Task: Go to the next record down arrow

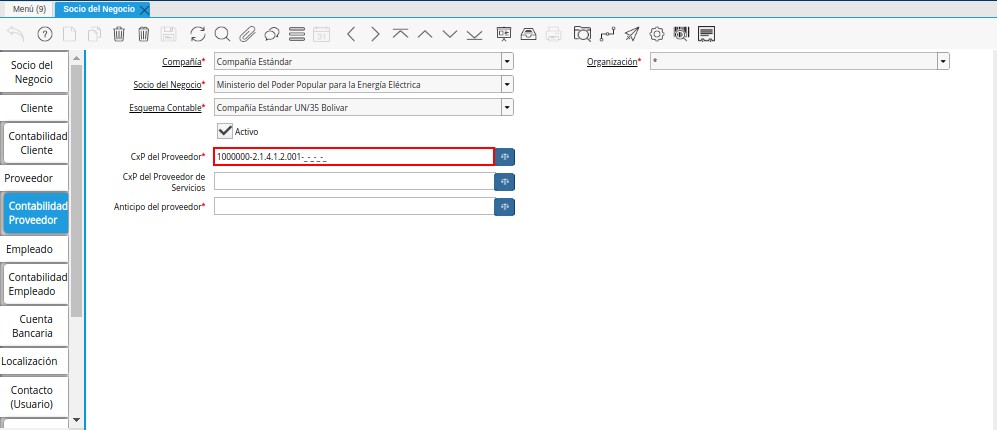Action: click(x=450, y=34)
